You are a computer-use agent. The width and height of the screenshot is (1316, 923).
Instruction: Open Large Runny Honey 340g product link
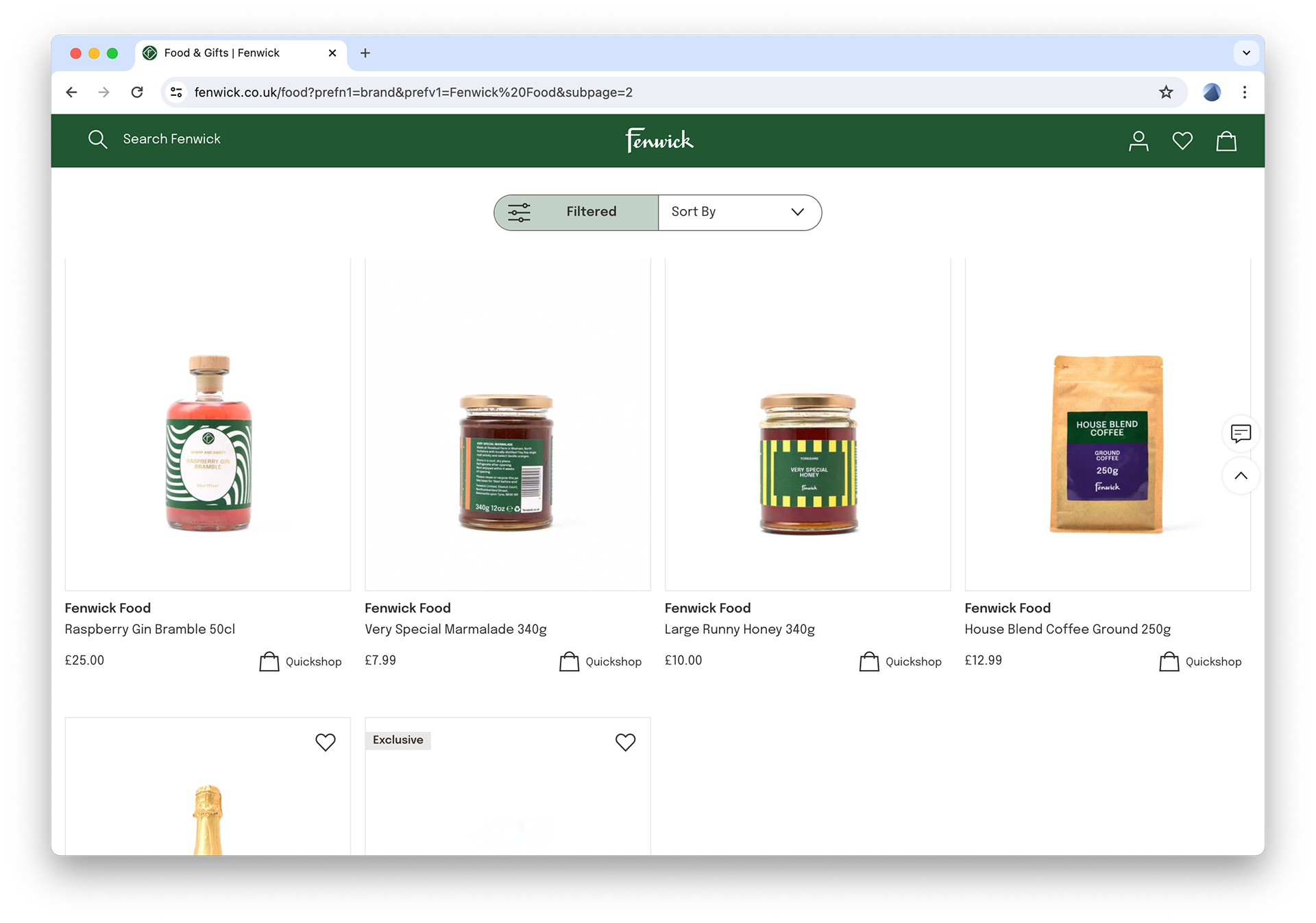click(x=739, y=629)
